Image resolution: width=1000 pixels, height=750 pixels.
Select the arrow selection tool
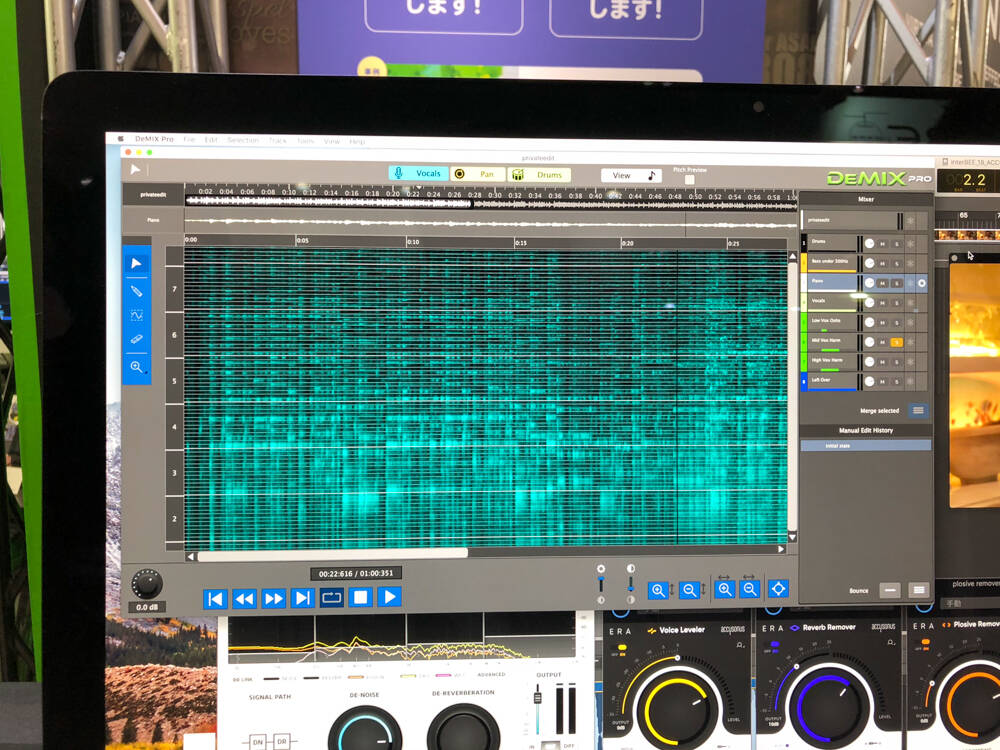pos(136,263)
